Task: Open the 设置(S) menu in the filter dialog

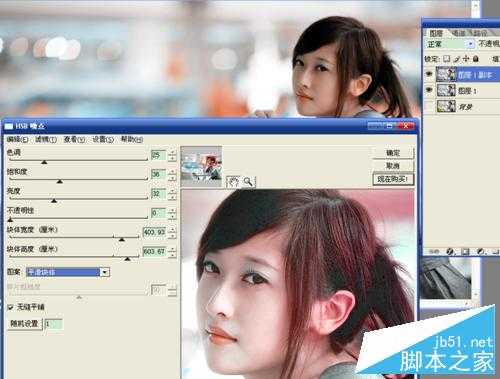Action: 103,139
